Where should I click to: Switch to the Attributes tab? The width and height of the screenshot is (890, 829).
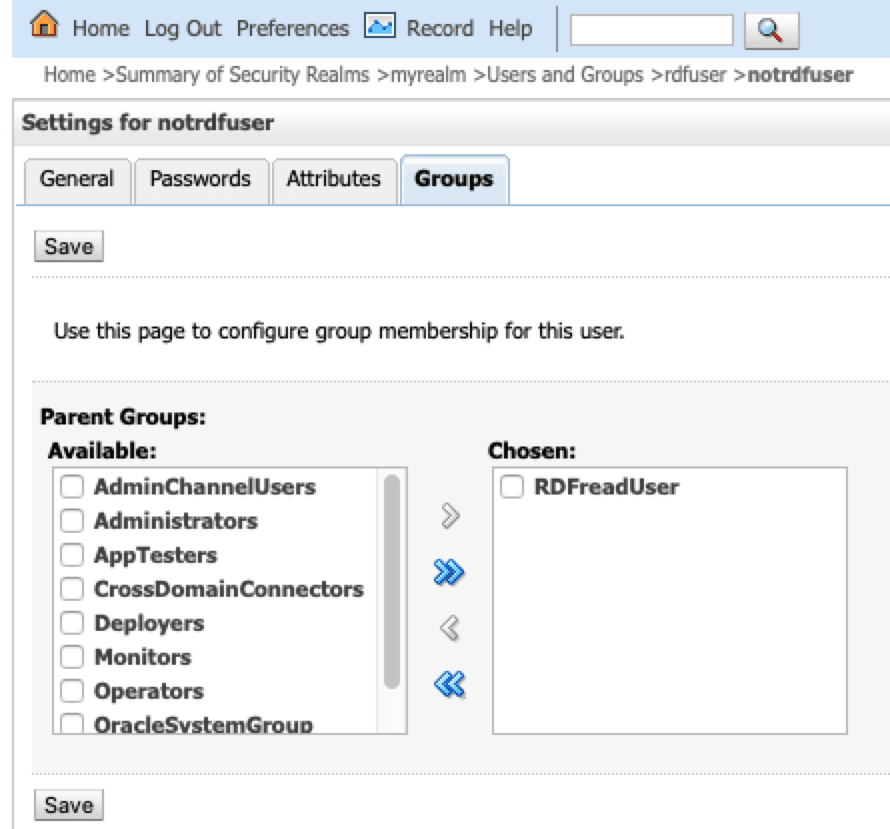[334, 180]
